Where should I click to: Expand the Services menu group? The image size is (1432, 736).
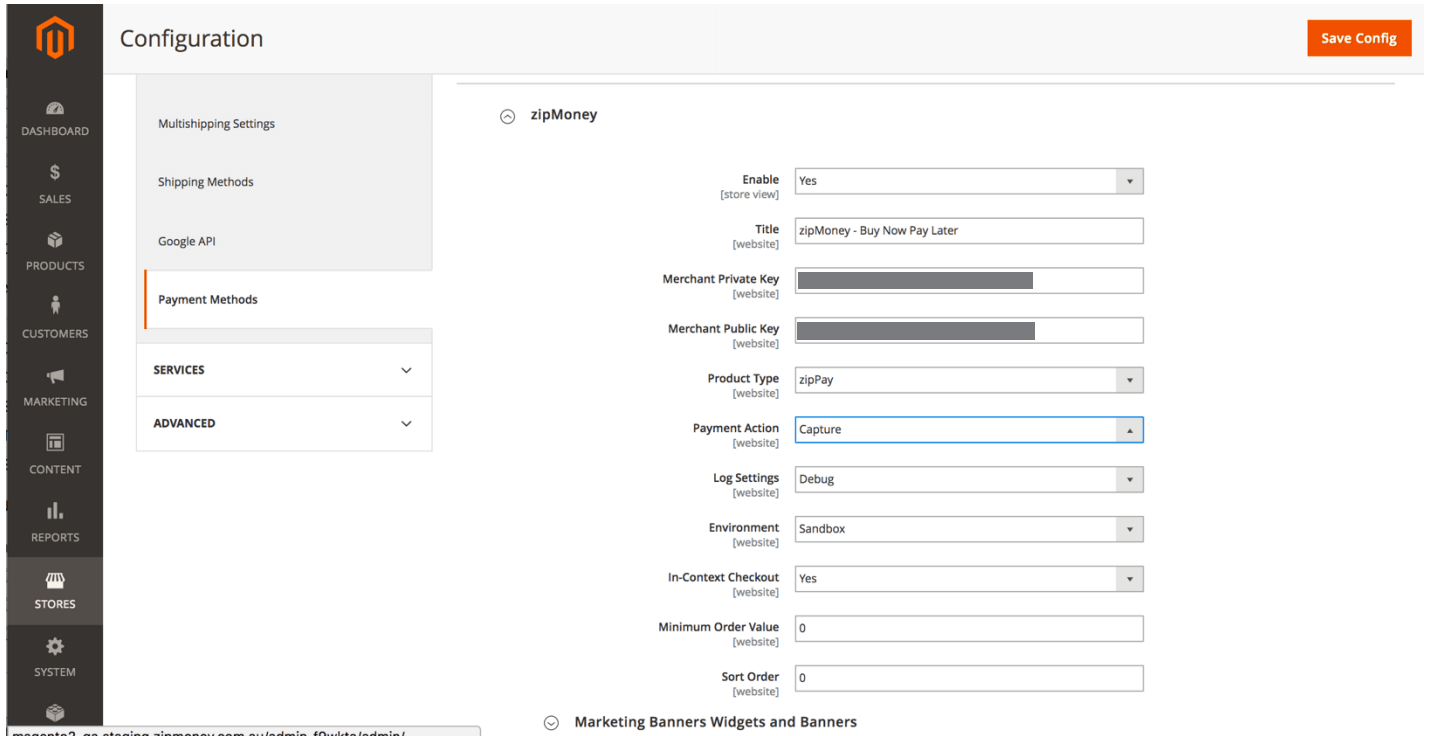coord(284,370)
